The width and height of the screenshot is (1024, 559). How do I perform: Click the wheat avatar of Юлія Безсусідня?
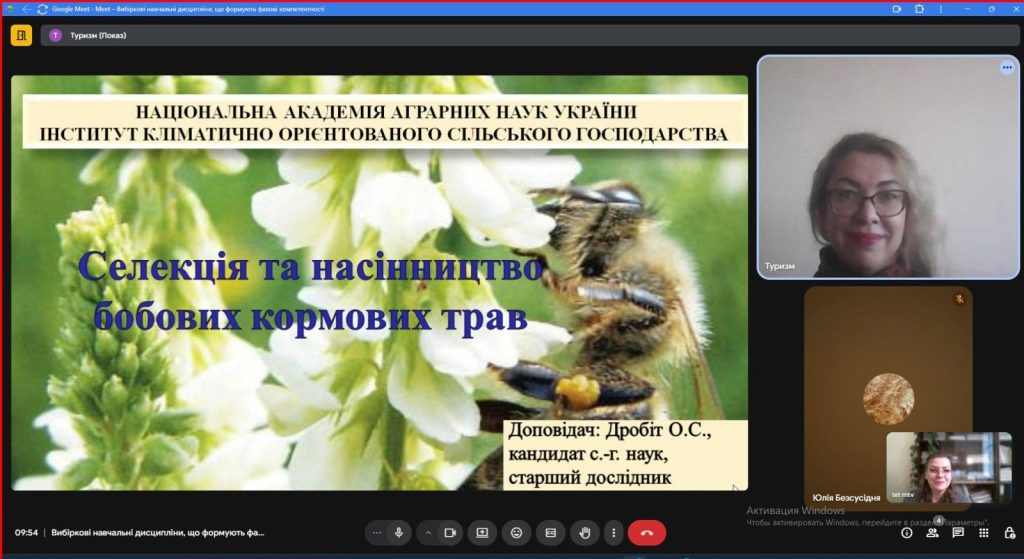coord(888,399)
